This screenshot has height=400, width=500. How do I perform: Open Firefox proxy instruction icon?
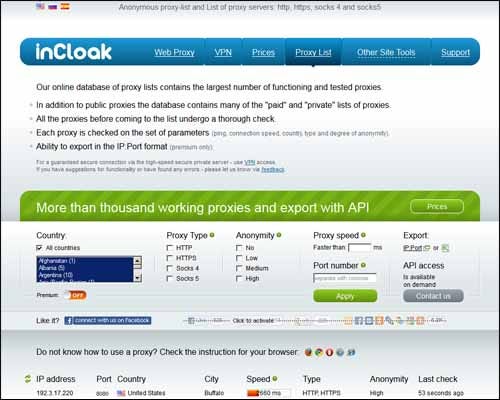click(x=308, y=352)
